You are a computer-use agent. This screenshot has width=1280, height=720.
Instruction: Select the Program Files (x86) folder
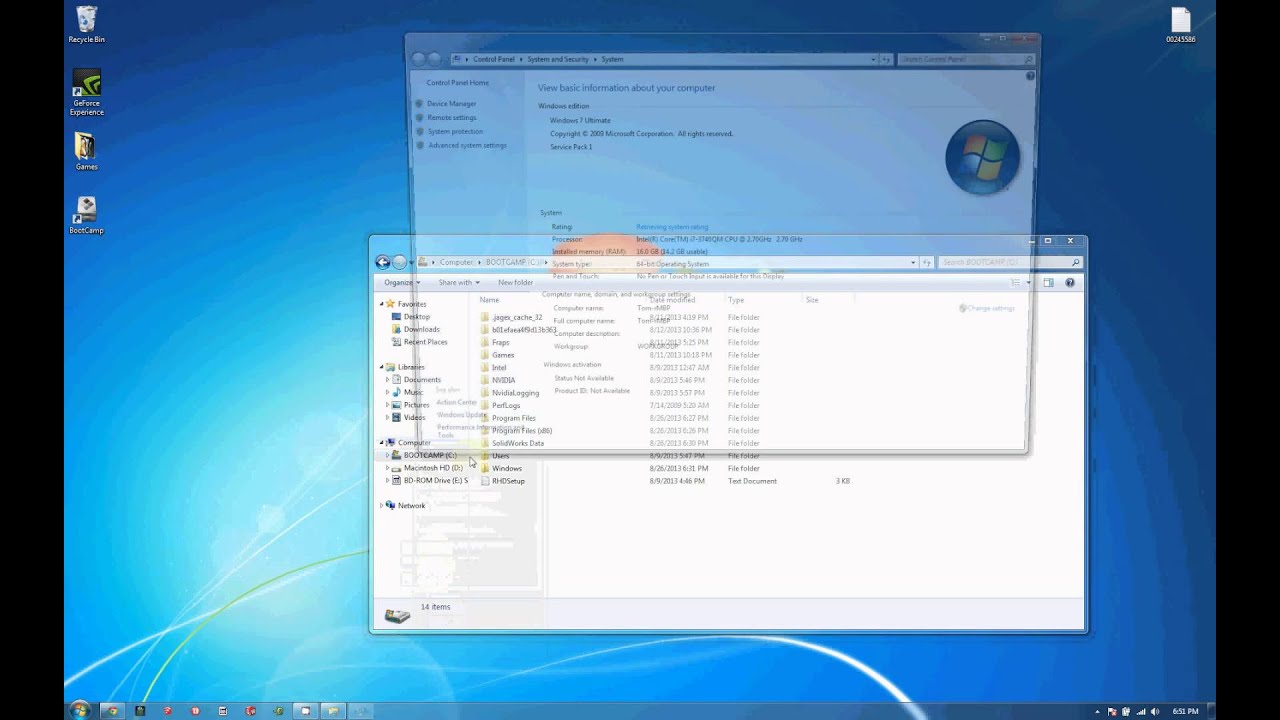(521, 431)
